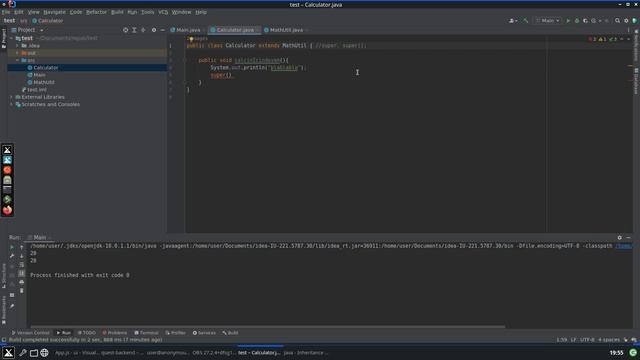This screenshot has width=640, height=360.
Task: Open Build tool window
Action: pos(230,333)
